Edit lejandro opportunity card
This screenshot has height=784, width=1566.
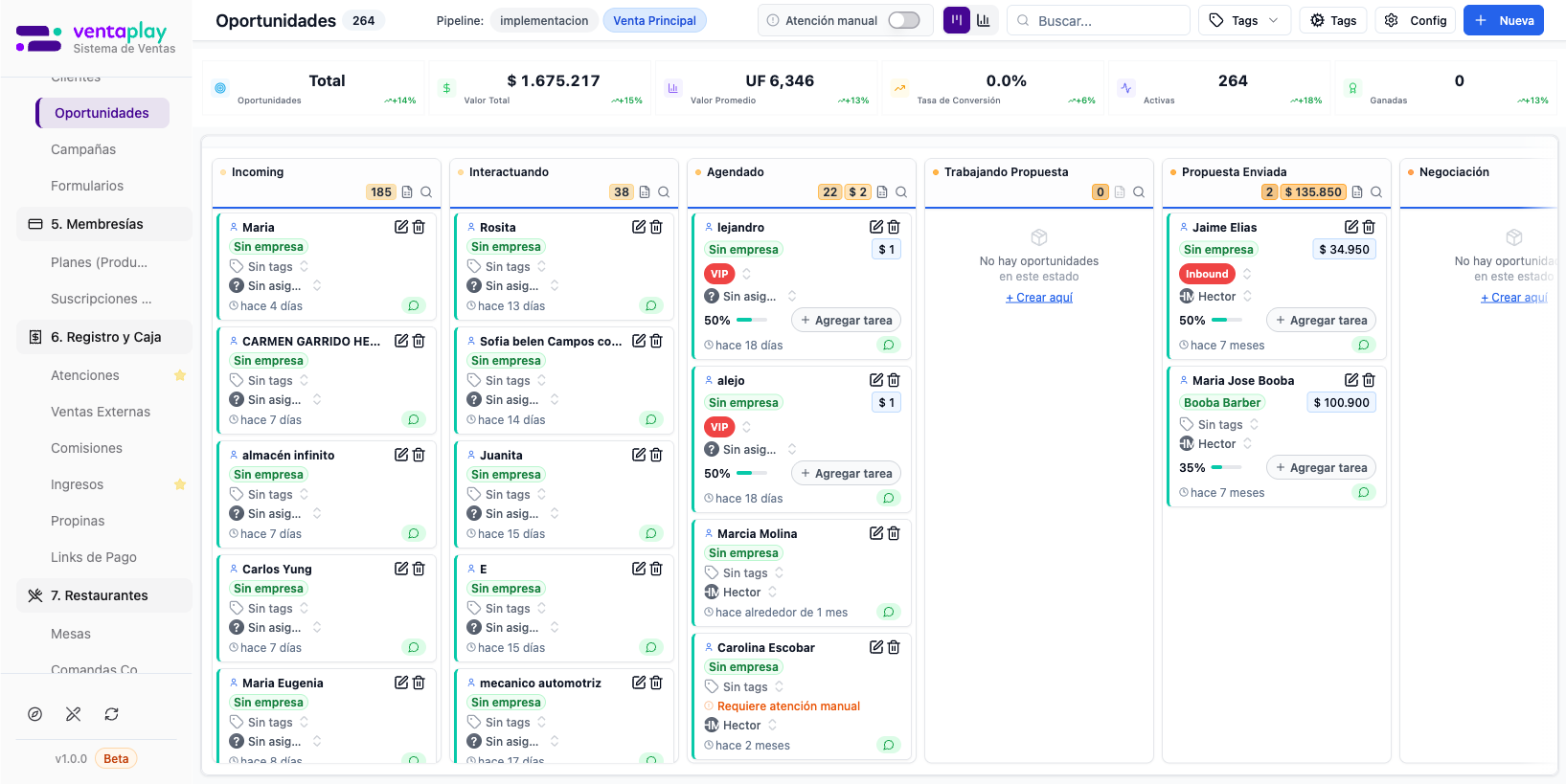[876, 227]
